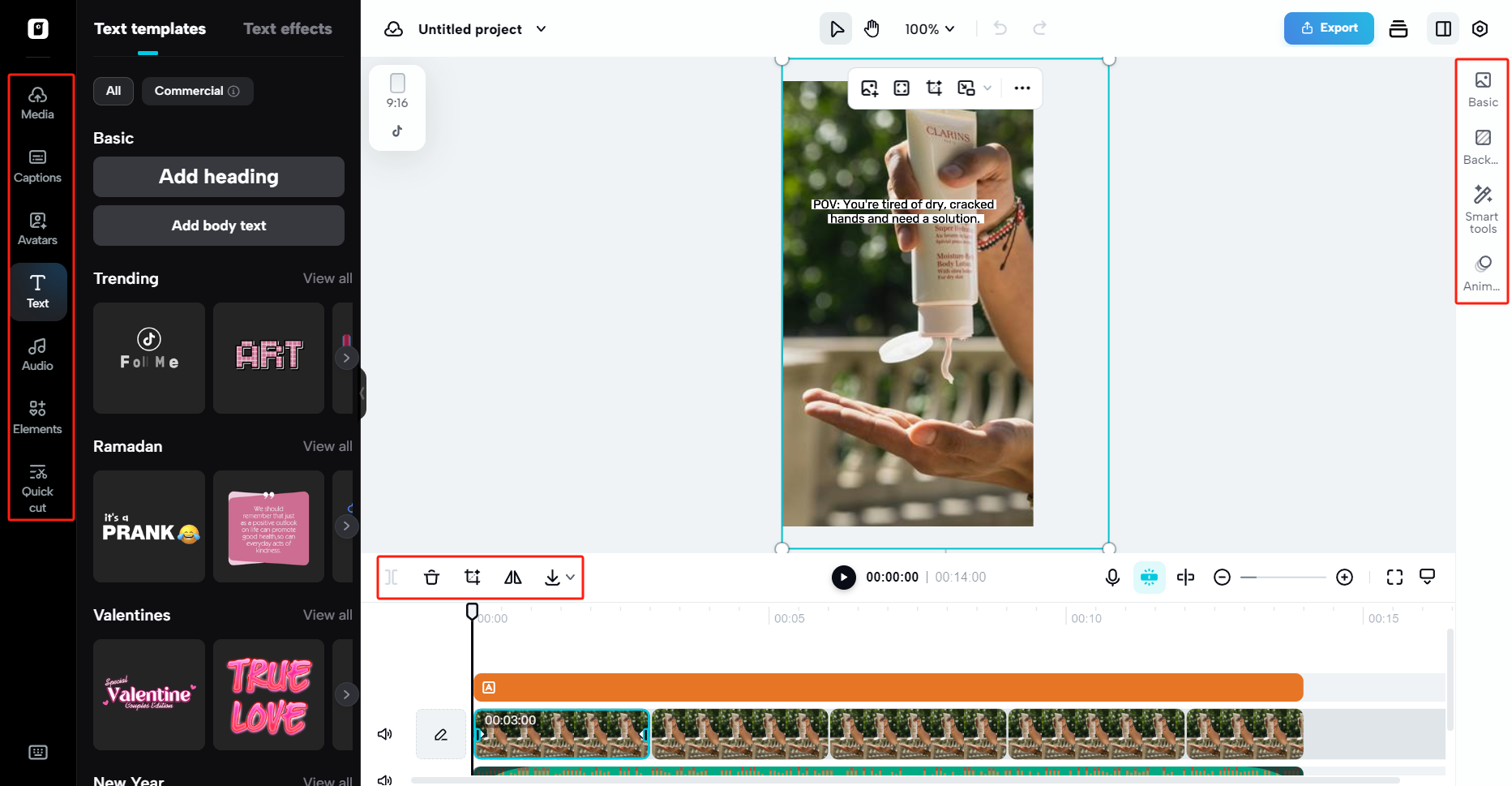Image resolution: width=1512 pixels, height=786 pixels.
Task: Switch to the Text effects tab
Action: pos(287,28)
